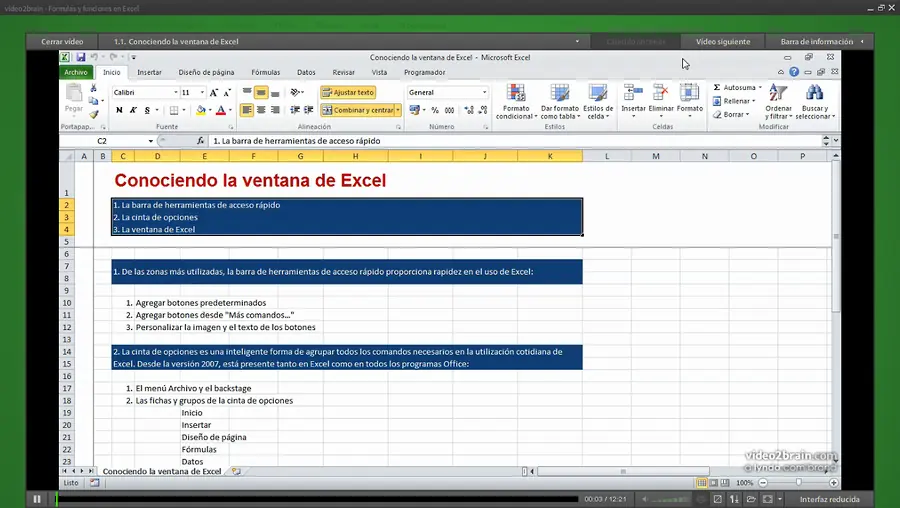The image size is (900, 508).
Task: Expand the Combinar y centrar dropdown arrow
Action: coord(398,110)
